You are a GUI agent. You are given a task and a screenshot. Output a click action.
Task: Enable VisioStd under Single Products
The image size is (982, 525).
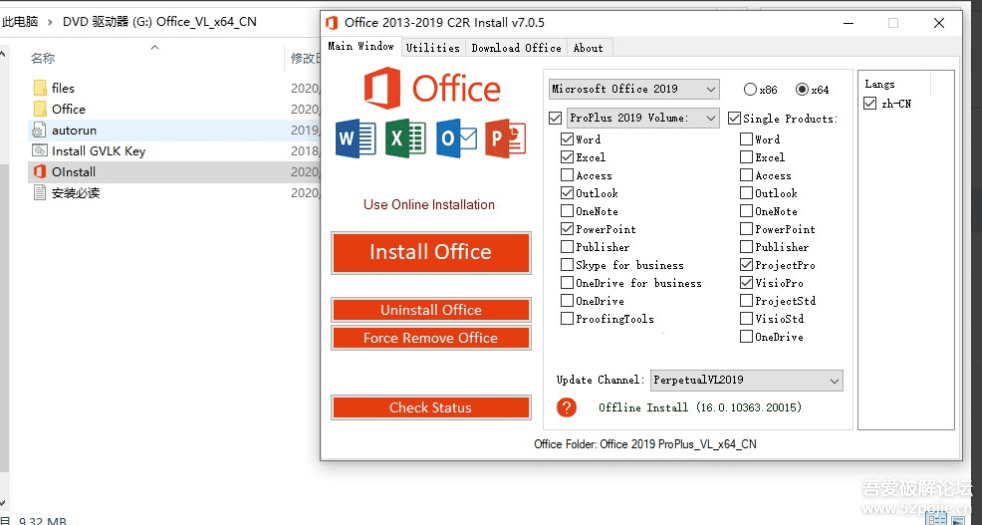point(746,319)
